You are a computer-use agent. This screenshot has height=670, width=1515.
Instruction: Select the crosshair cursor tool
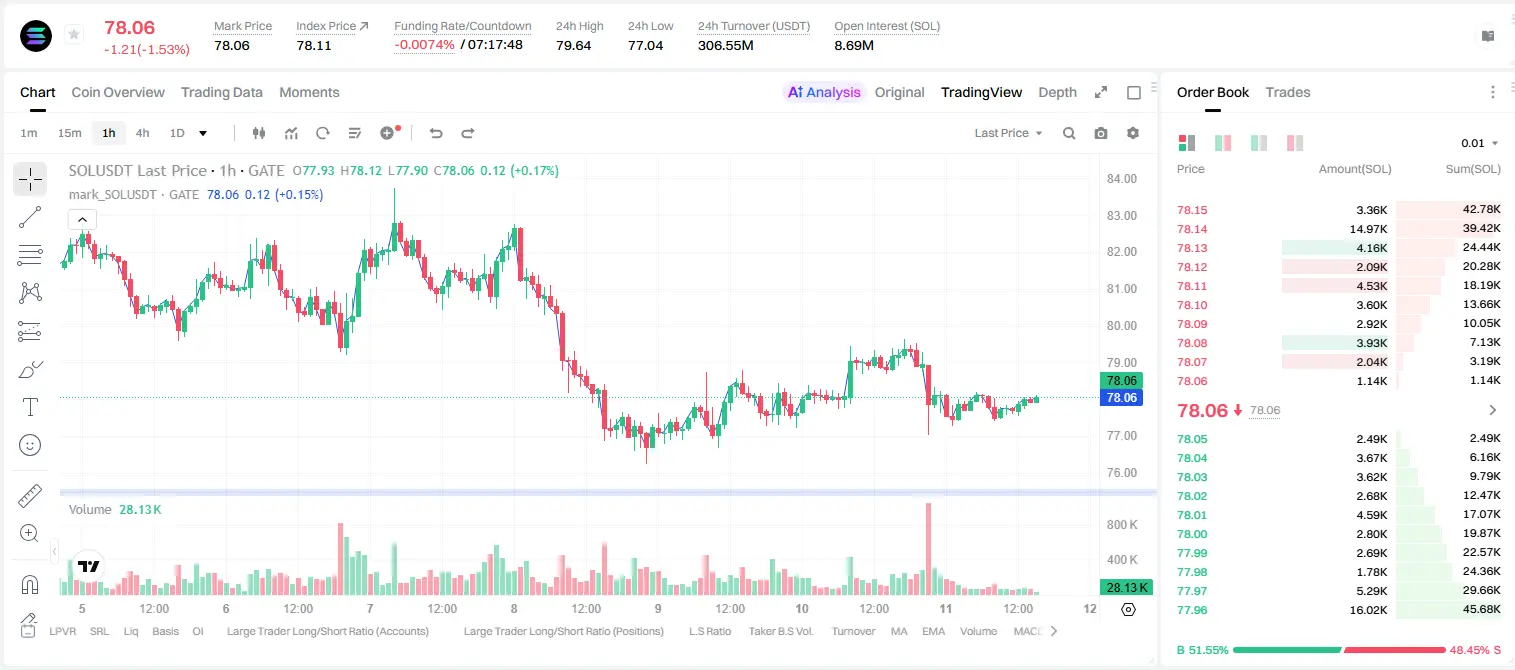click(30, 179)
